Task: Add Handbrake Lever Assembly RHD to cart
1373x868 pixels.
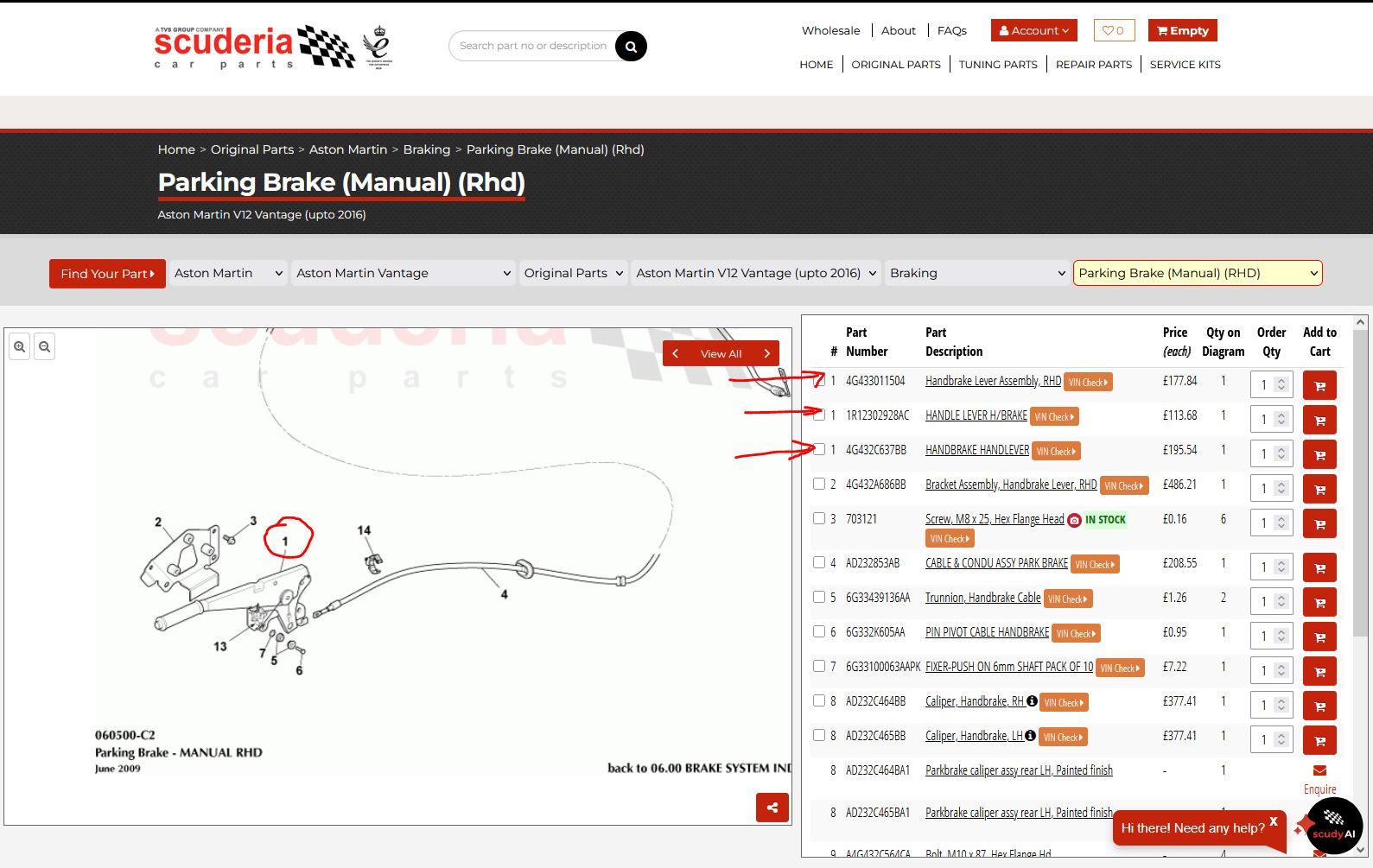Action: 1319,385
